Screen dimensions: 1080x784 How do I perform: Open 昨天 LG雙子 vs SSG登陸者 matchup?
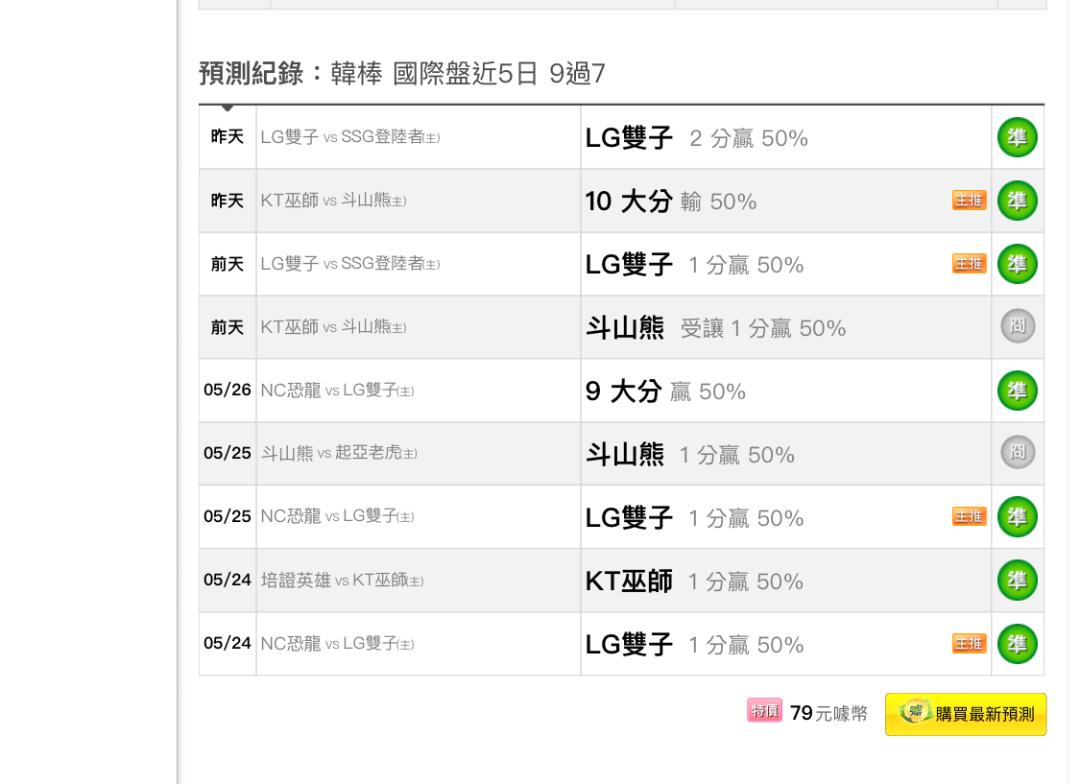click(x=350, y=137)
